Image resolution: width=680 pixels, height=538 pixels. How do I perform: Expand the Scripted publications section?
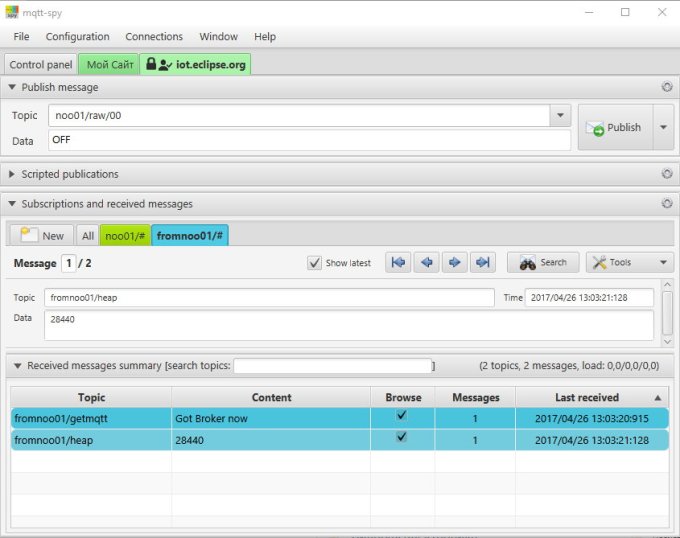[x=12, y=174]
